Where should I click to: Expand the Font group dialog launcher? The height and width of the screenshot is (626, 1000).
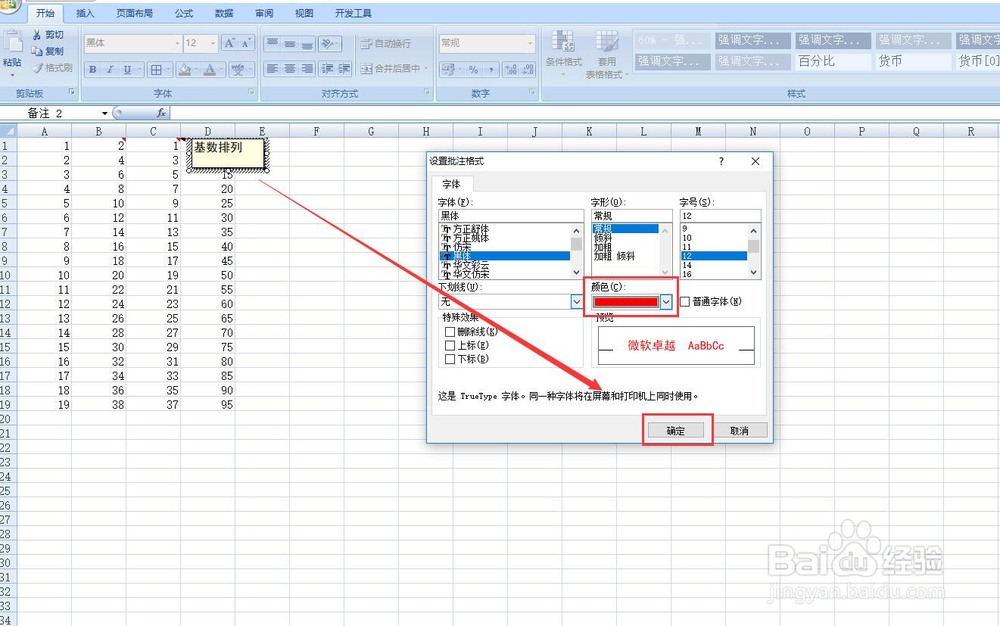point(252,92)
